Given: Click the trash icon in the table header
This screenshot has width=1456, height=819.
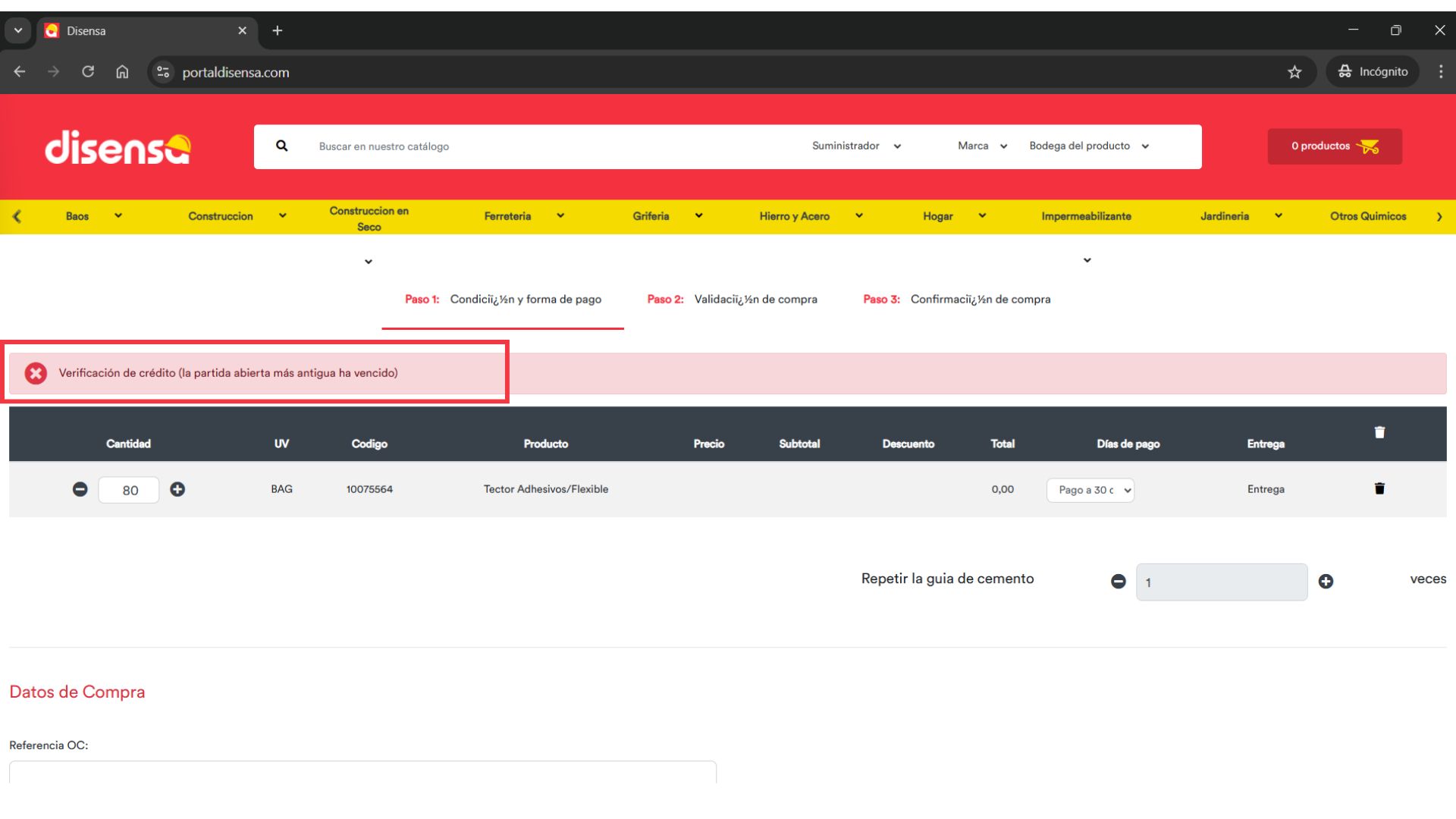Looking at the screenshot, I should [1379, 432].
